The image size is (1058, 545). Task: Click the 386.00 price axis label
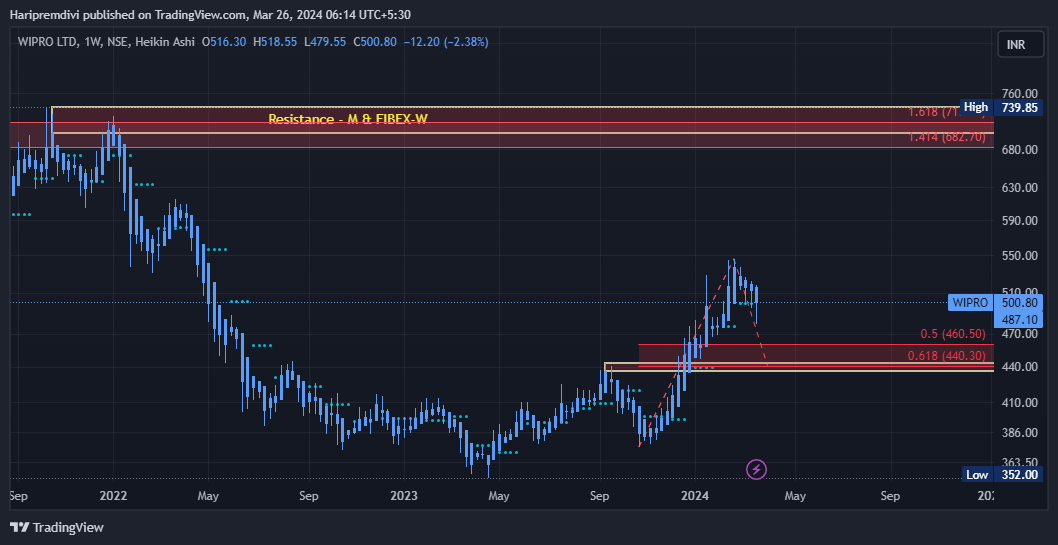[x=1020, y=432]
